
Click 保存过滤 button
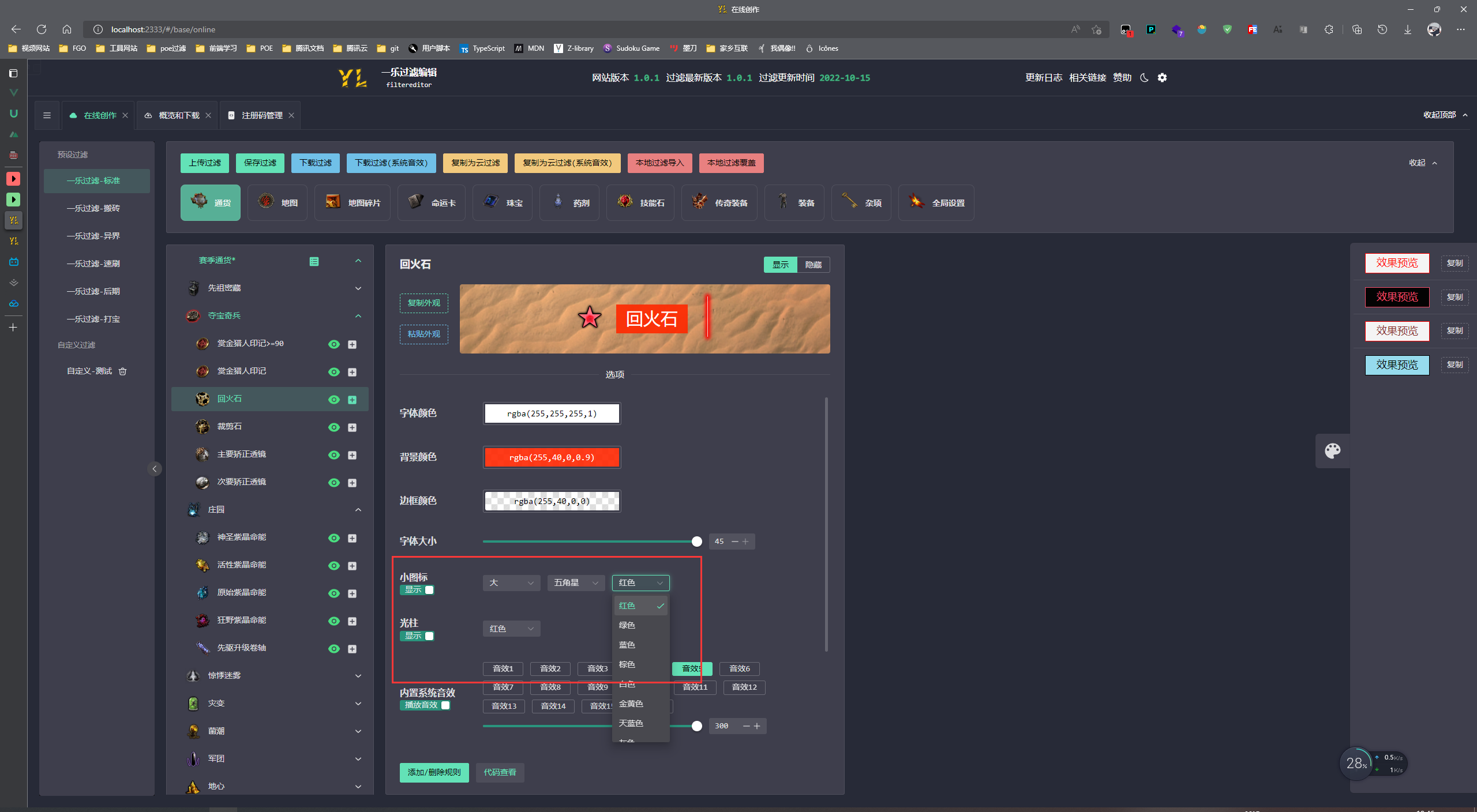(260, 163)
